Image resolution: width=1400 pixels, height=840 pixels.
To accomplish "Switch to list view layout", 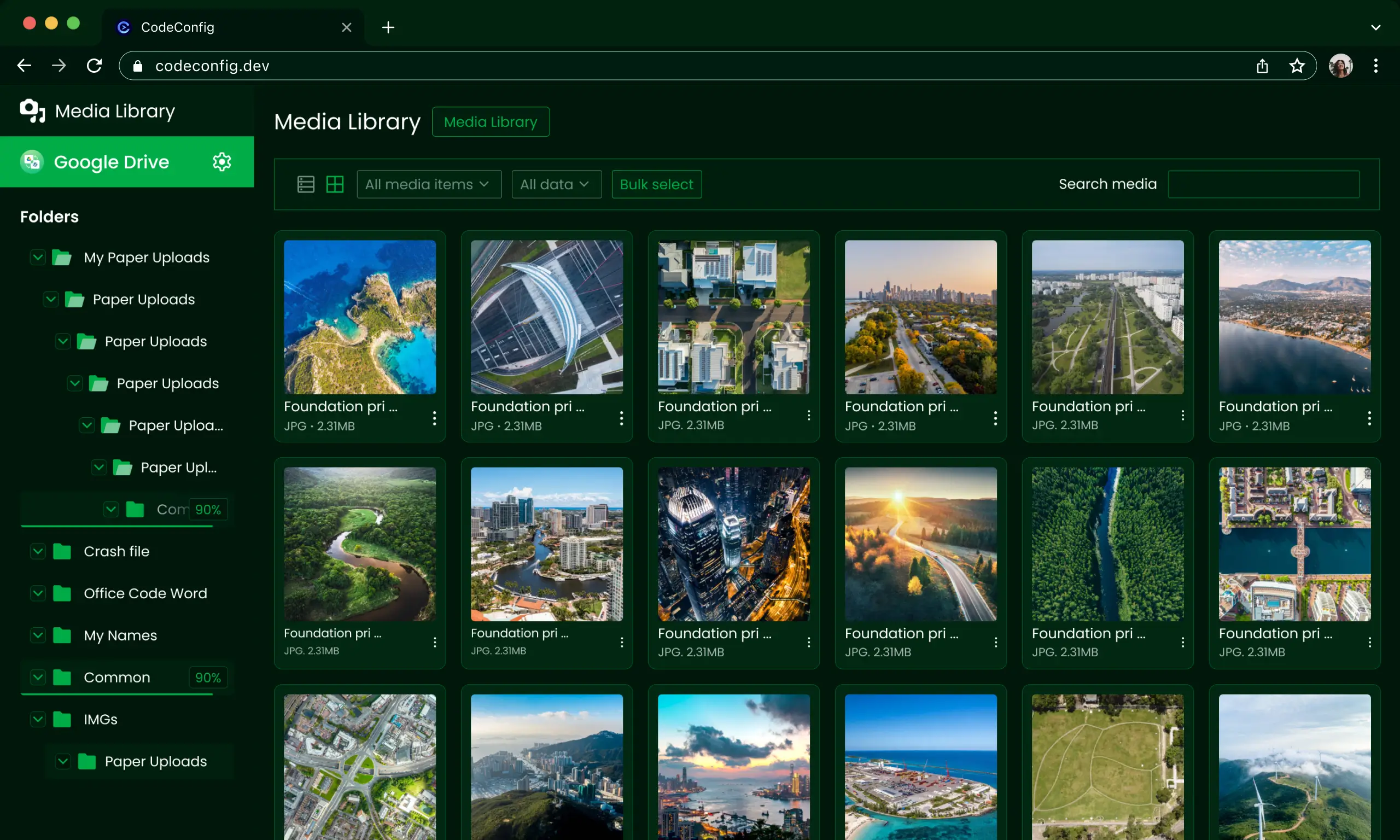I will pos(306,184).
